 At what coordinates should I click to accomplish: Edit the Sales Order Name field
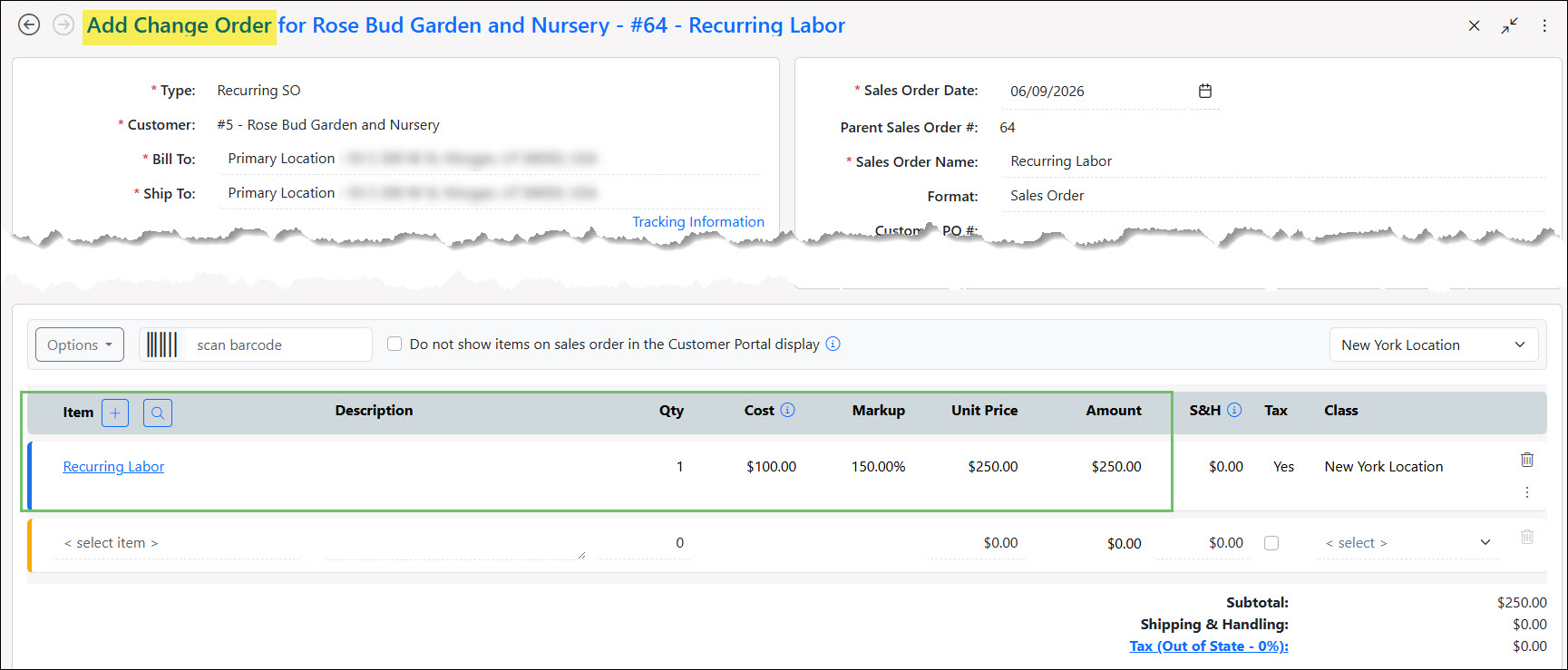pyautogui.click(x=1272, y=161)
